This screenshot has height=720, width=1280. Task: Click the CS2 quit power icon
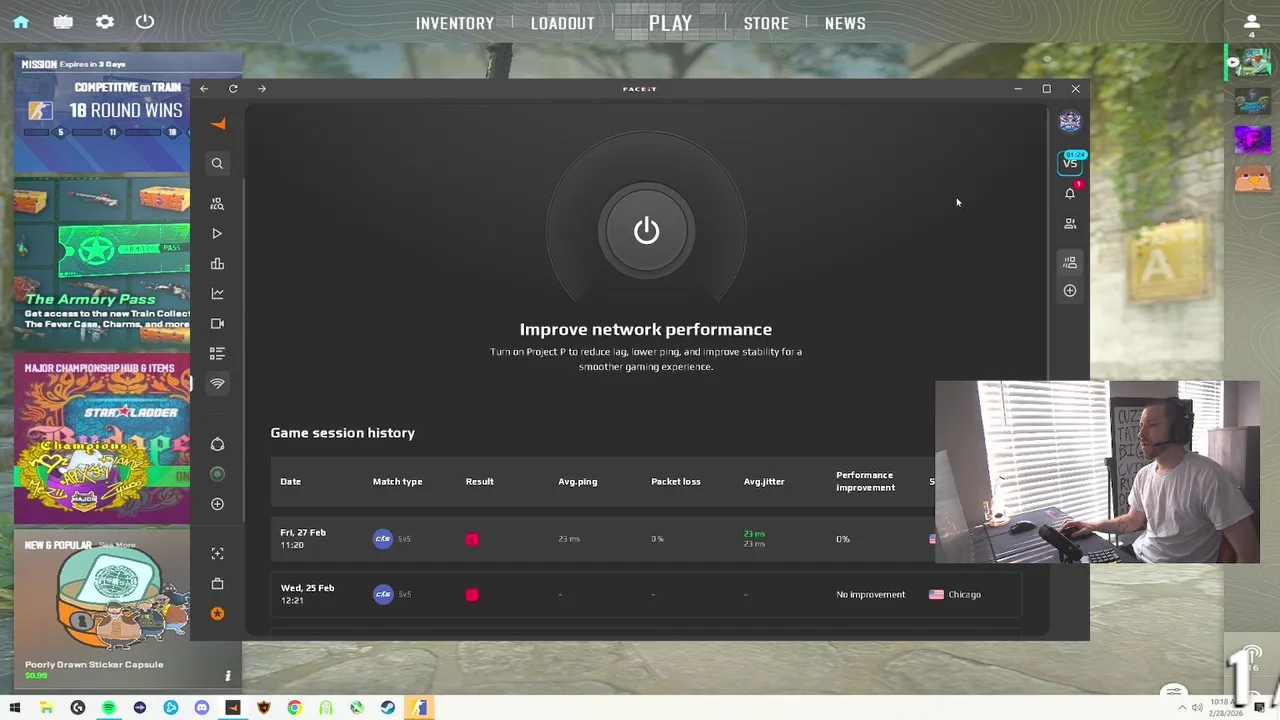(145, 22)
